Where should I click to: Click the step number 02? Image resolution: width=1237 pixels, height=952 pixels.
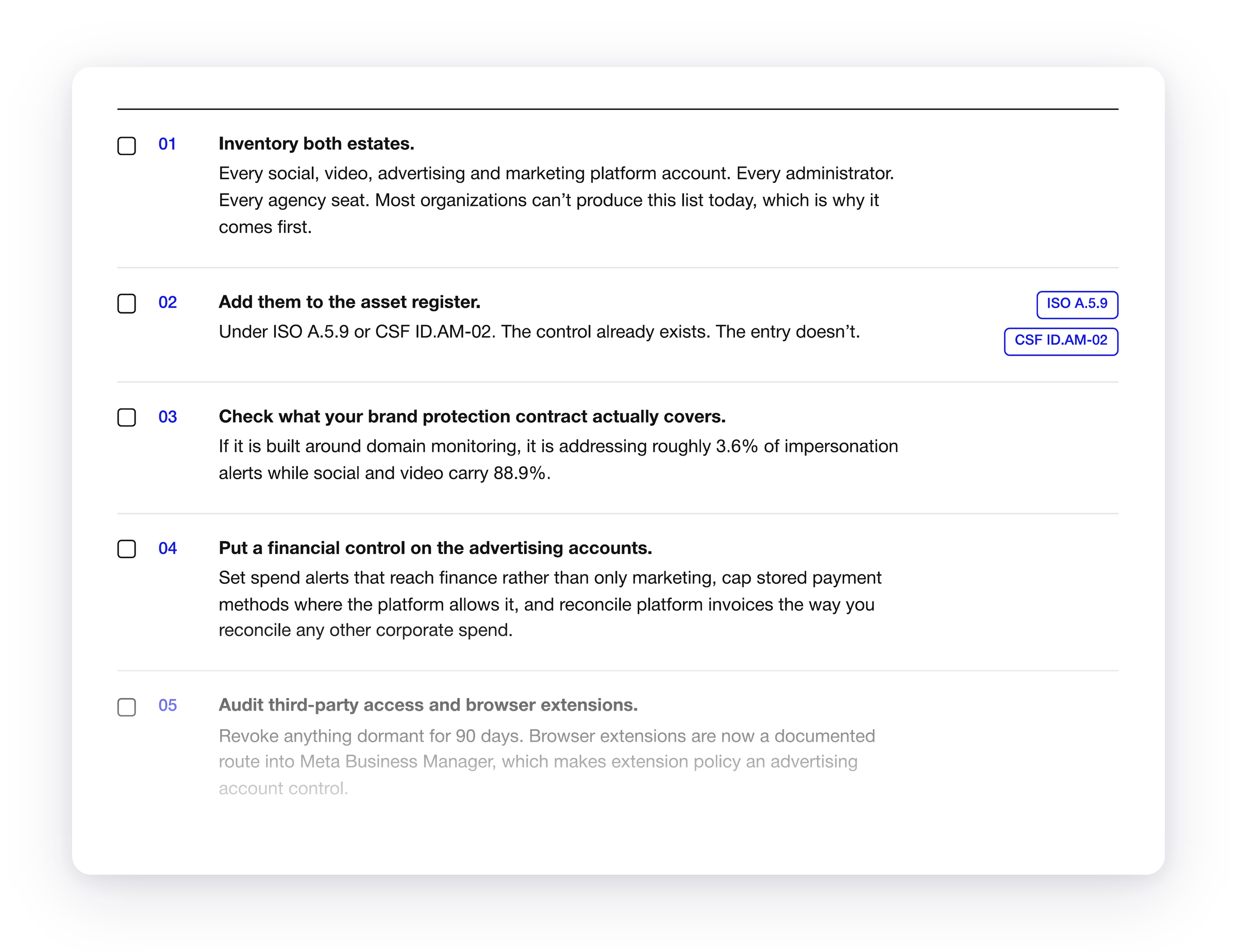pyautogui.click(x=167, y=303)
